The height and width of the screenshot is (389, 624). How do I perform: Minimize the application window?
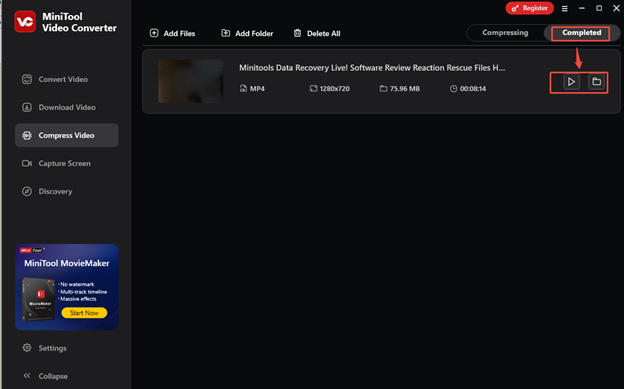click(582, 8)
